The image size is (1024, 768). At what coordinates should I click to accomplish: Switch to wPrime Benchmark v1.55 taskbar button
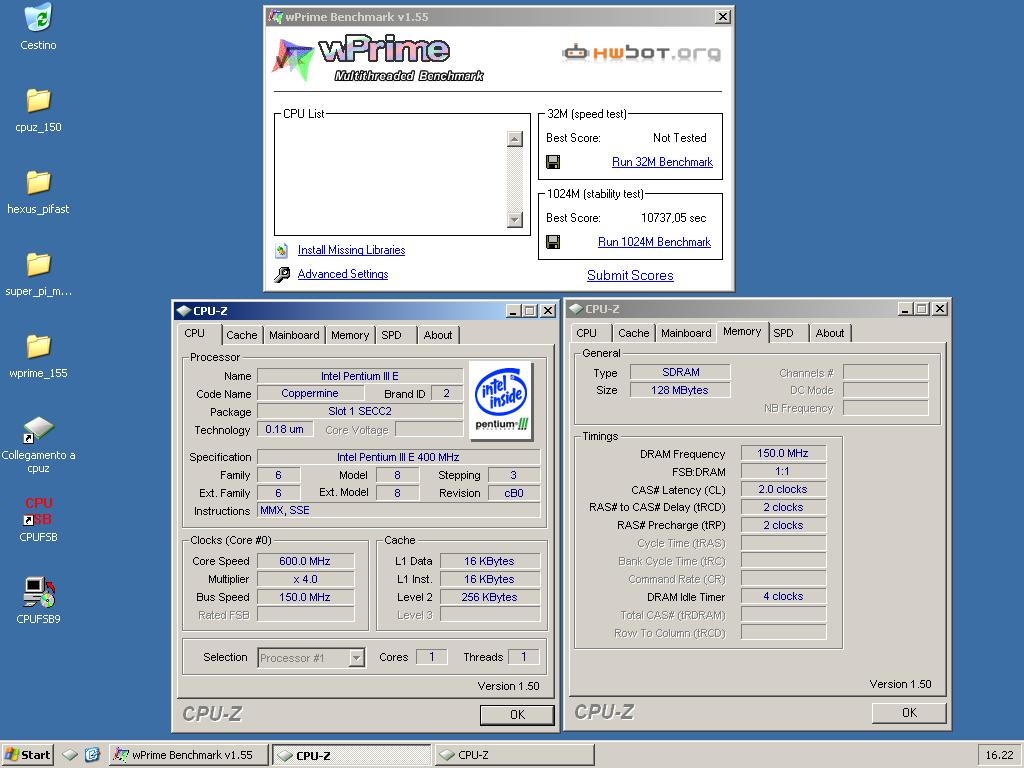(189, 755)
